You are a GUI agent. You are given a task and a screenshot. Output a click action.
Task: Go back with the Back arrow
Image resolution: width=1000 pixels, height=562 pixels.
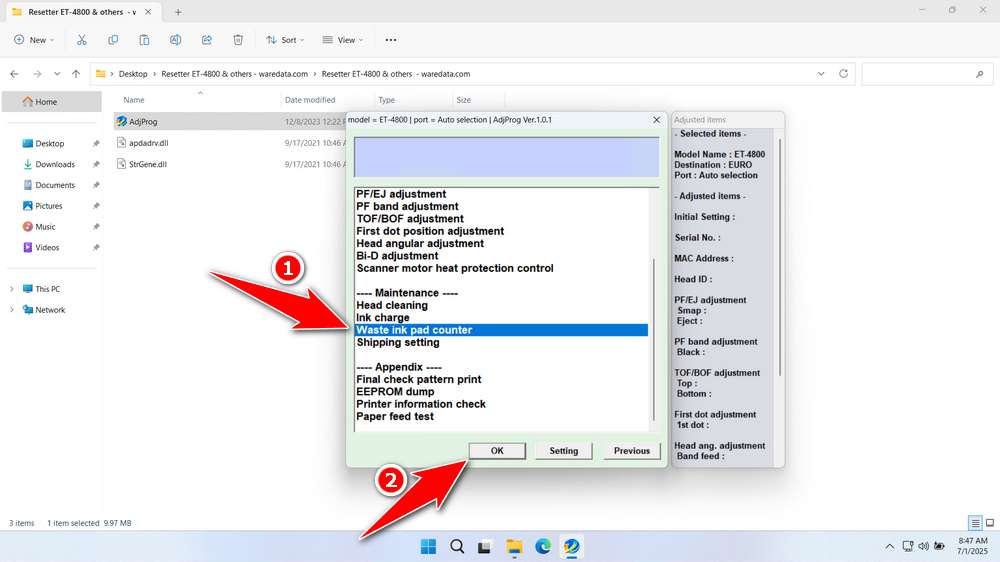[14, 74]
